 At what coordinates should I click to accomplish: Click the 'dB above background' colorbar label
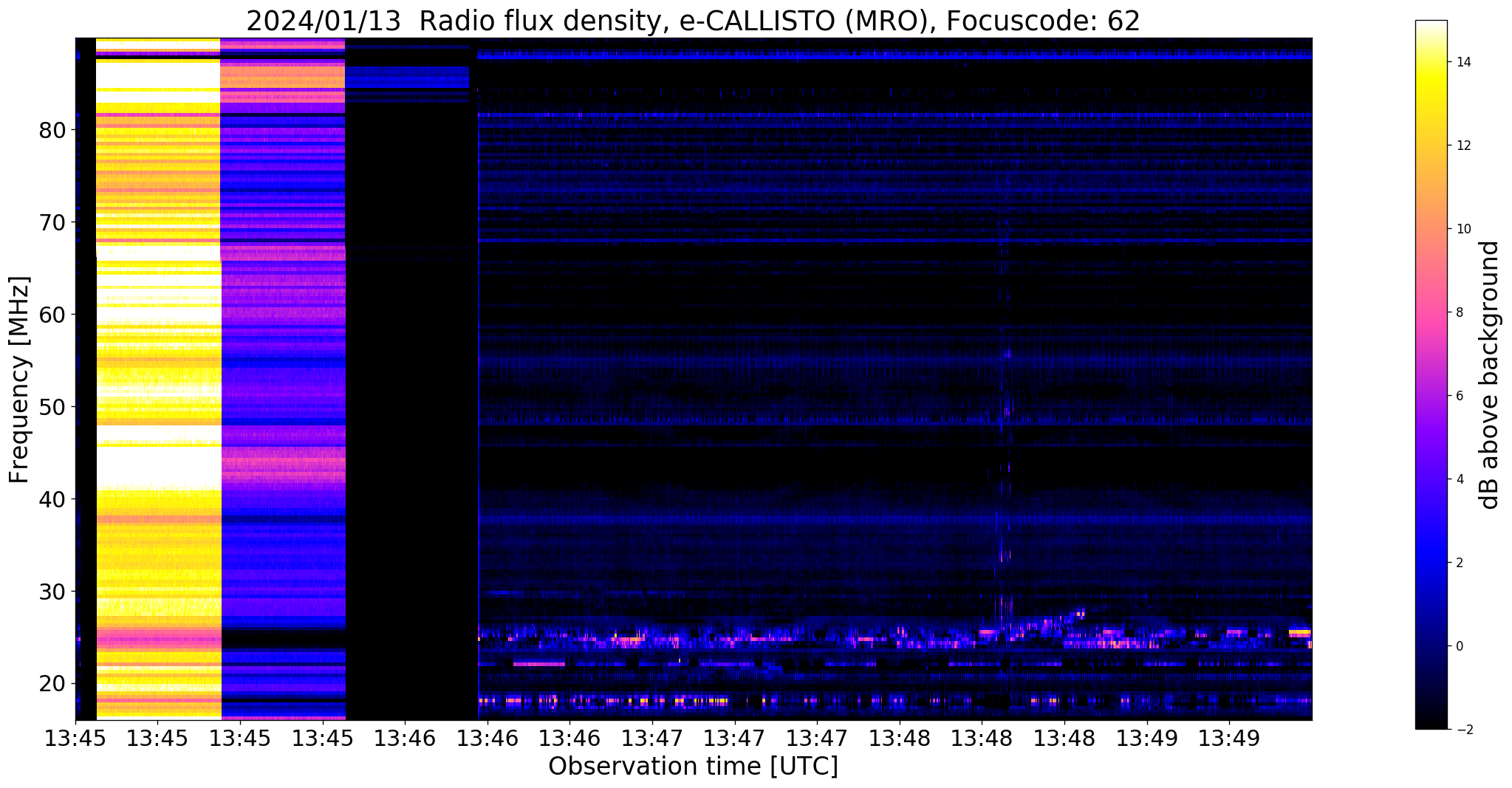(x=1490, y=374)
